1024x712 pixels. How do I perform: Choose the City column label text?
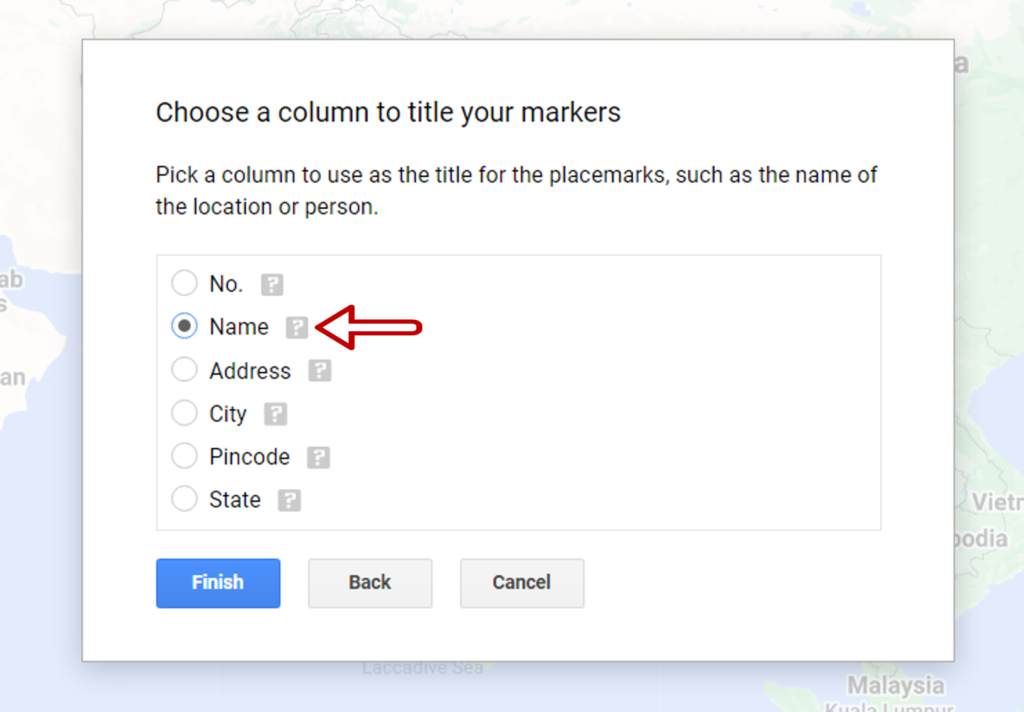[228, 414]
